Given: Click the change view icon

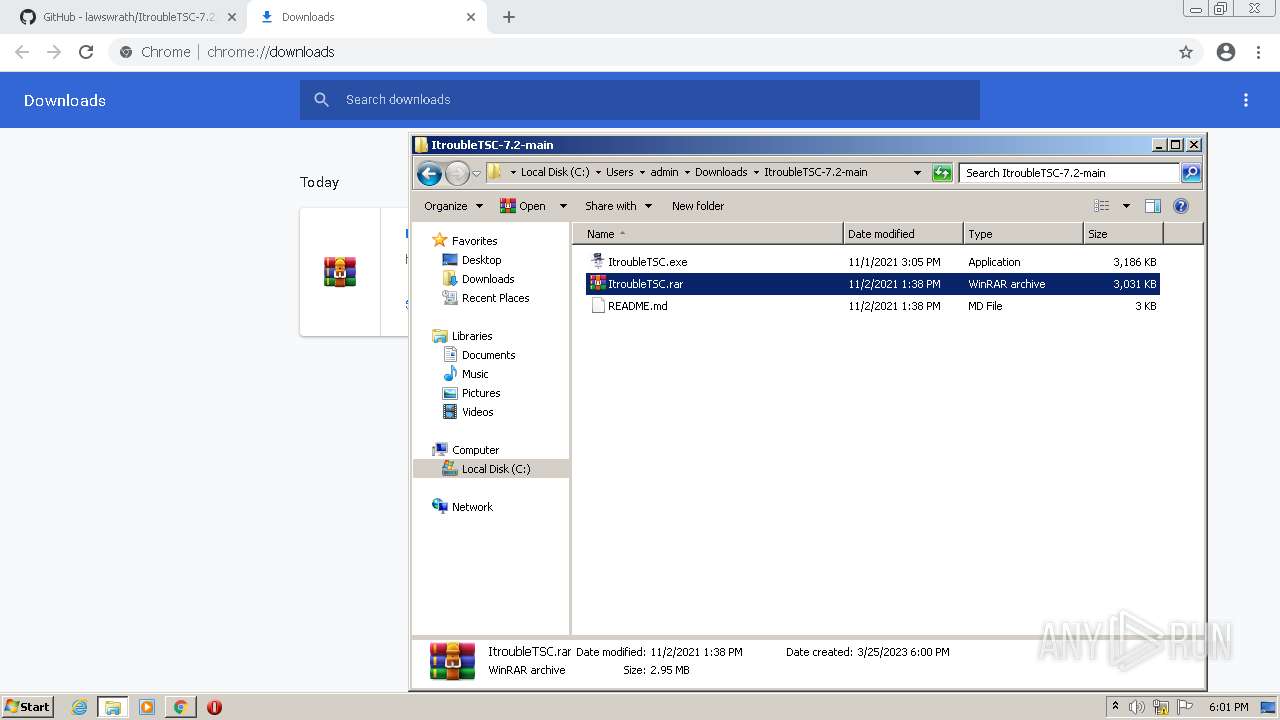Looking at the screenshot, I should point(1101,206).
